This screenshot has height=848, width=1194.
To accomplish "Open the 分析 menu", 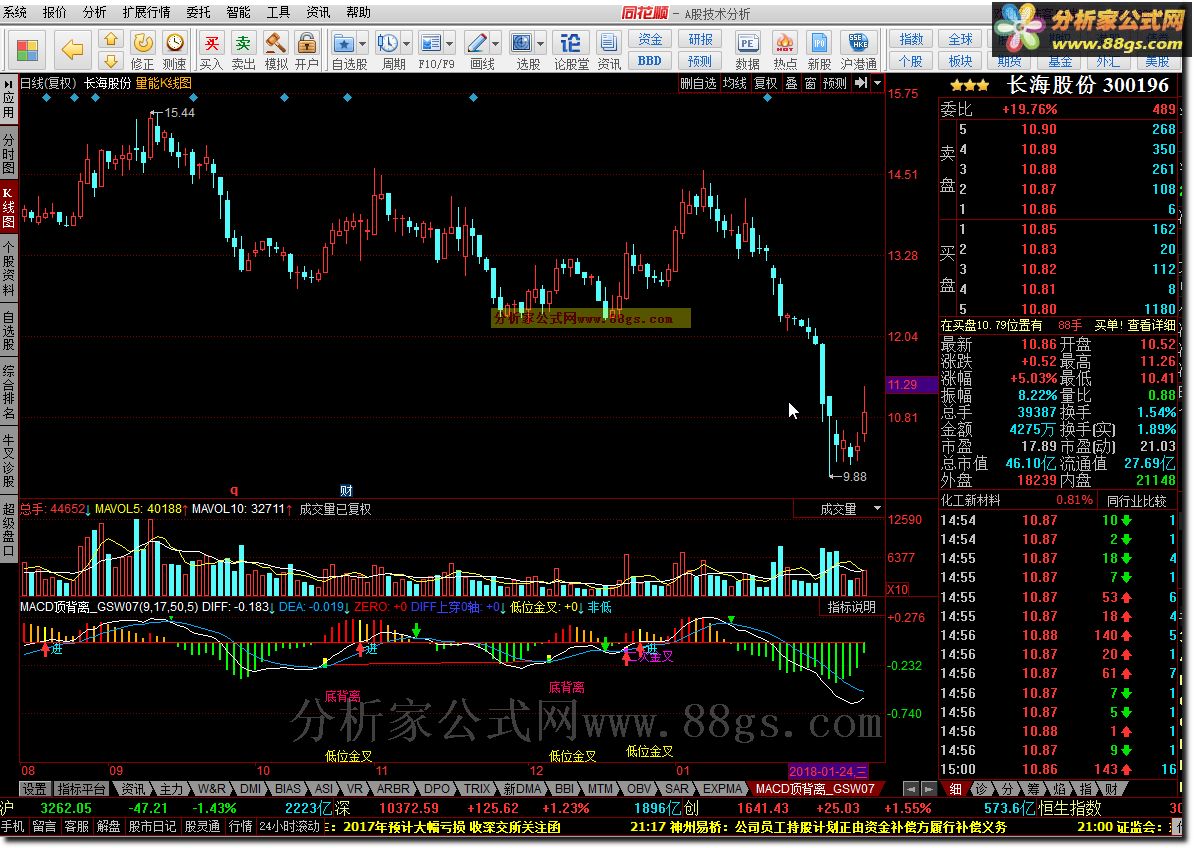I will (x=94, y=12).
